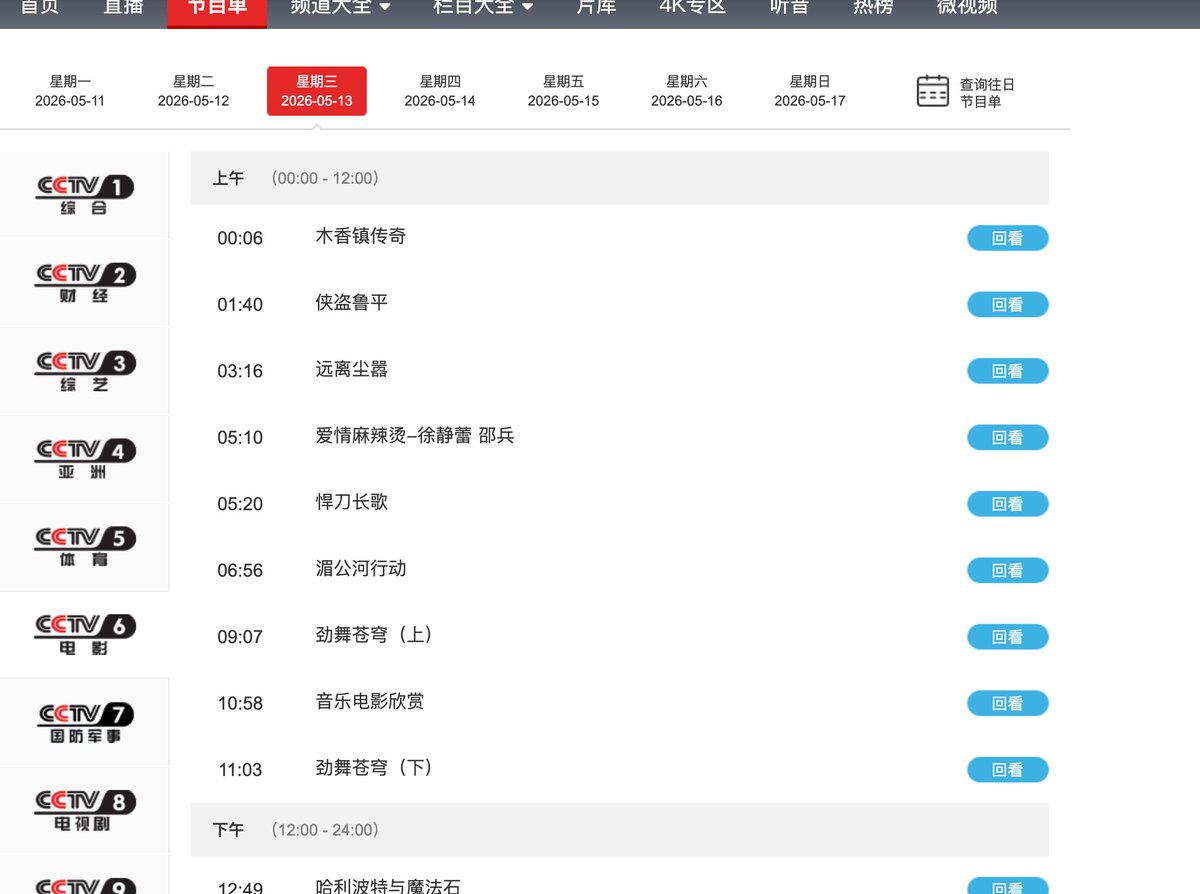The image size is (1200, 894).
Task: Click the 03:16 time entry
Action: 240,371
